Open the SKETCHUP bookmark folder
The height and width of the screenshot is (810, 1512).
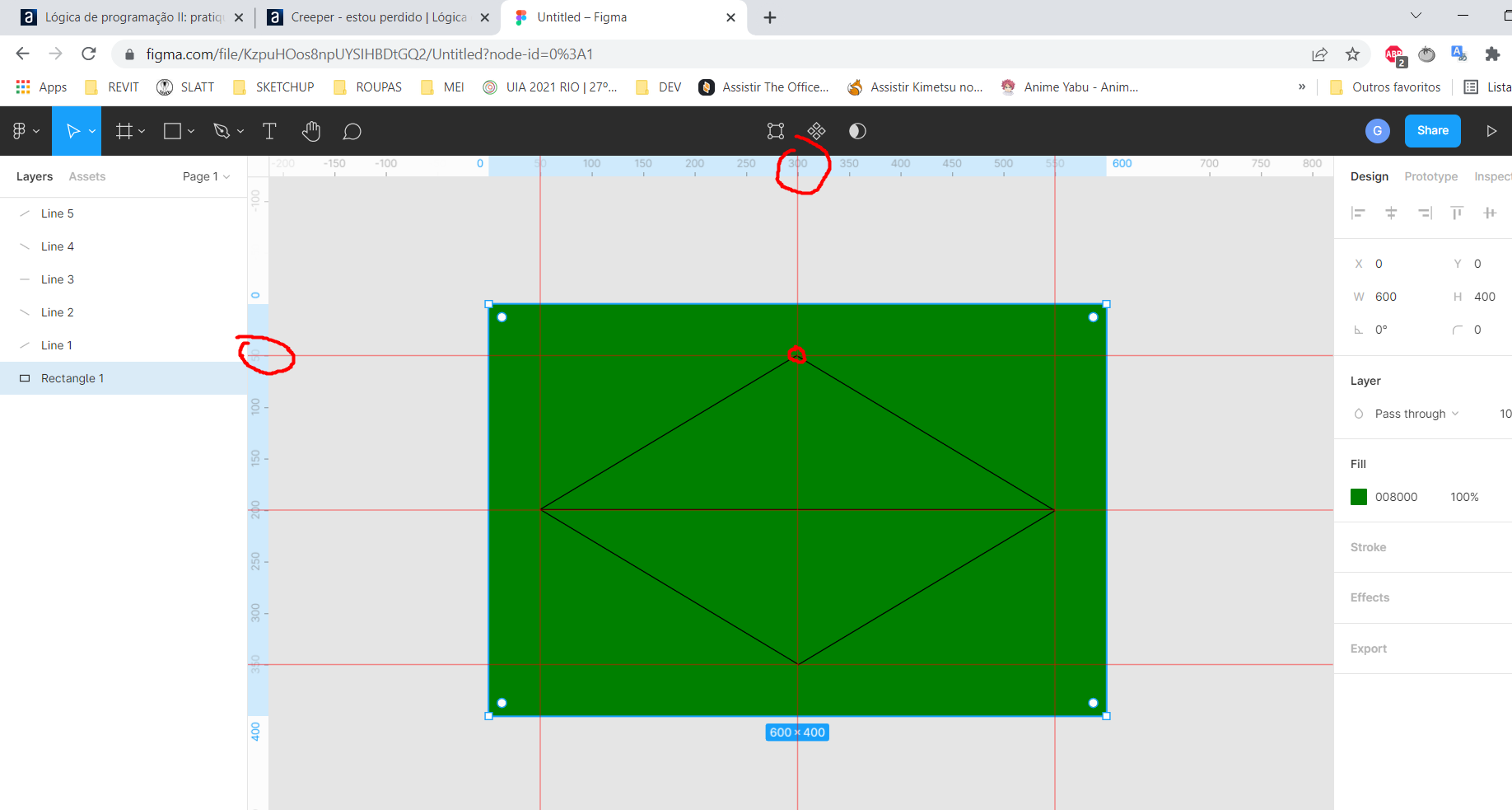point(273,87)
